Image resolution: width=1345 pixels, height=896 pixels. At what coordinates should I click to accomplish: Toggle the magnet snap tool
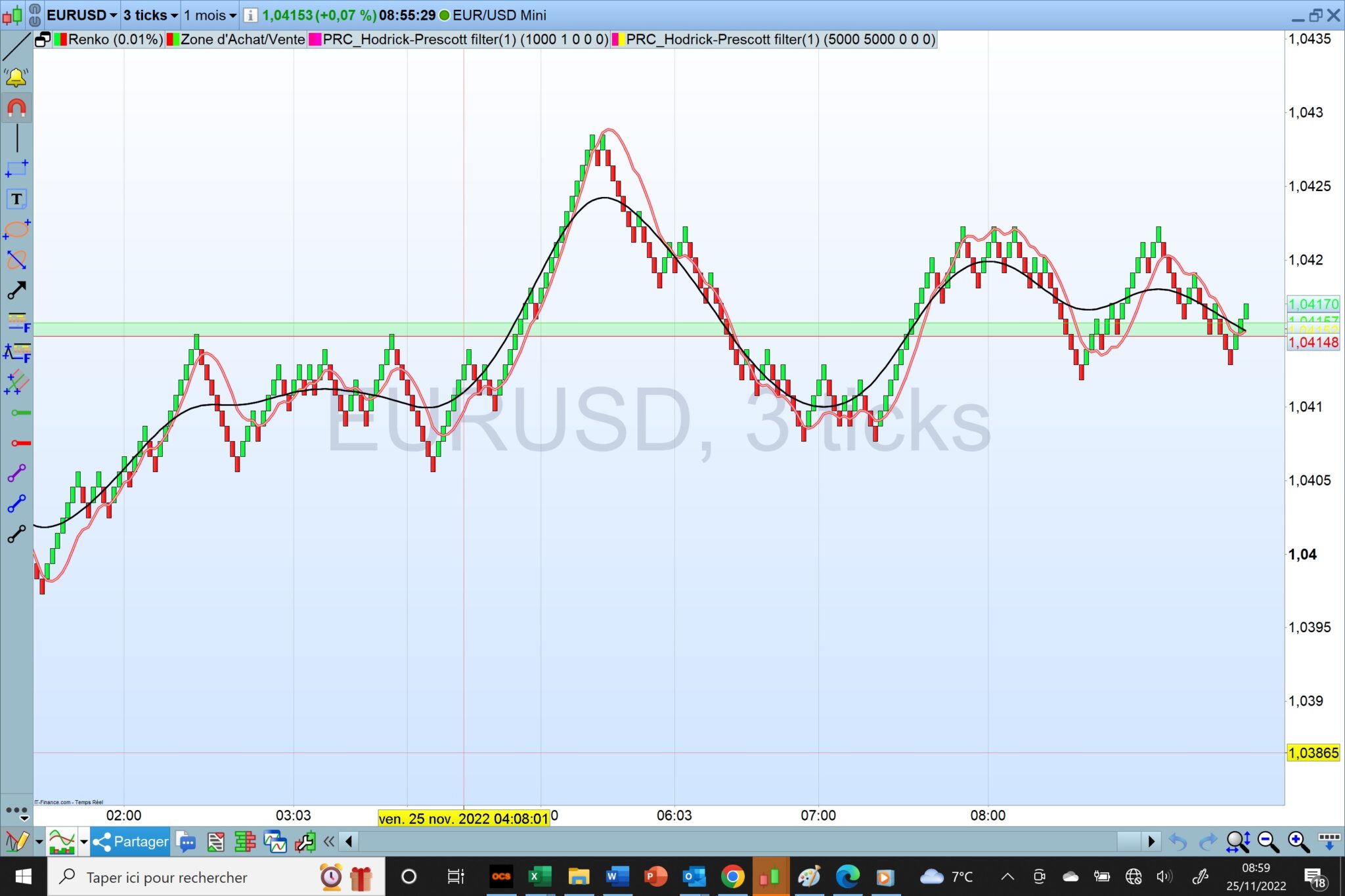tap(16, 108)
